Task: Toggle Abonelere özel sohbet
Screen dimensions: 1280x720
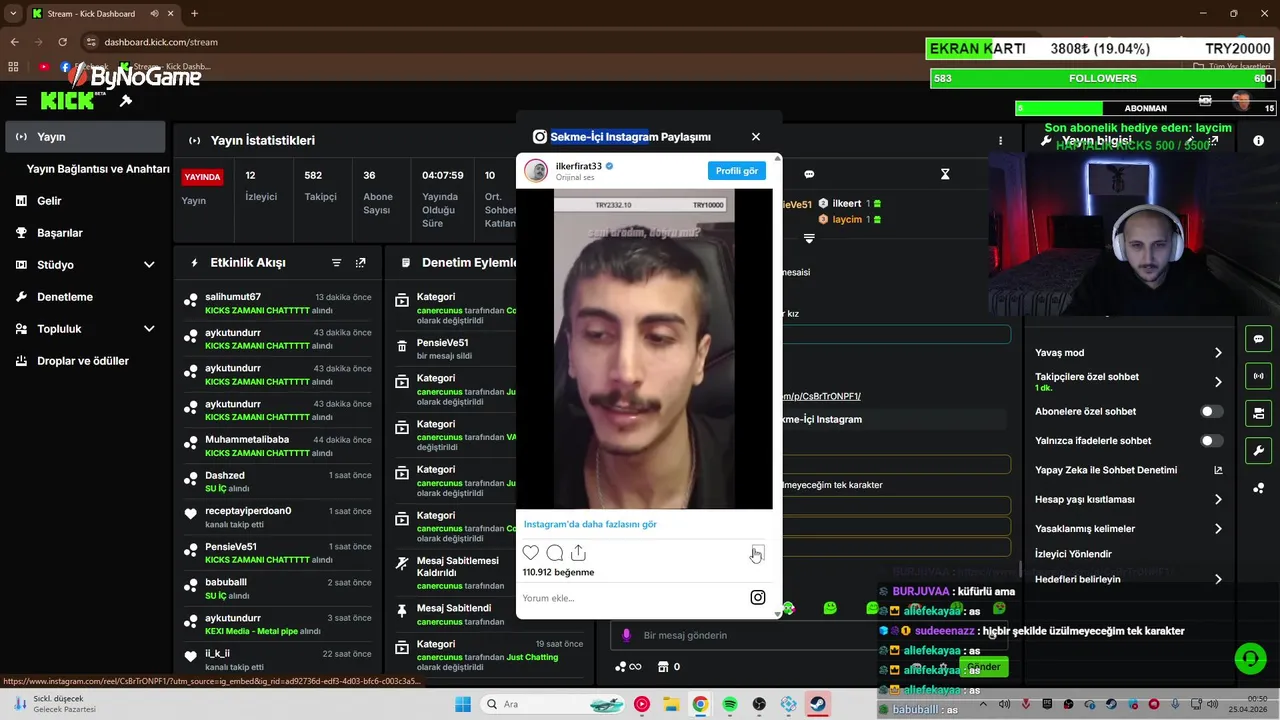Action: click(x=1211, y=411)
